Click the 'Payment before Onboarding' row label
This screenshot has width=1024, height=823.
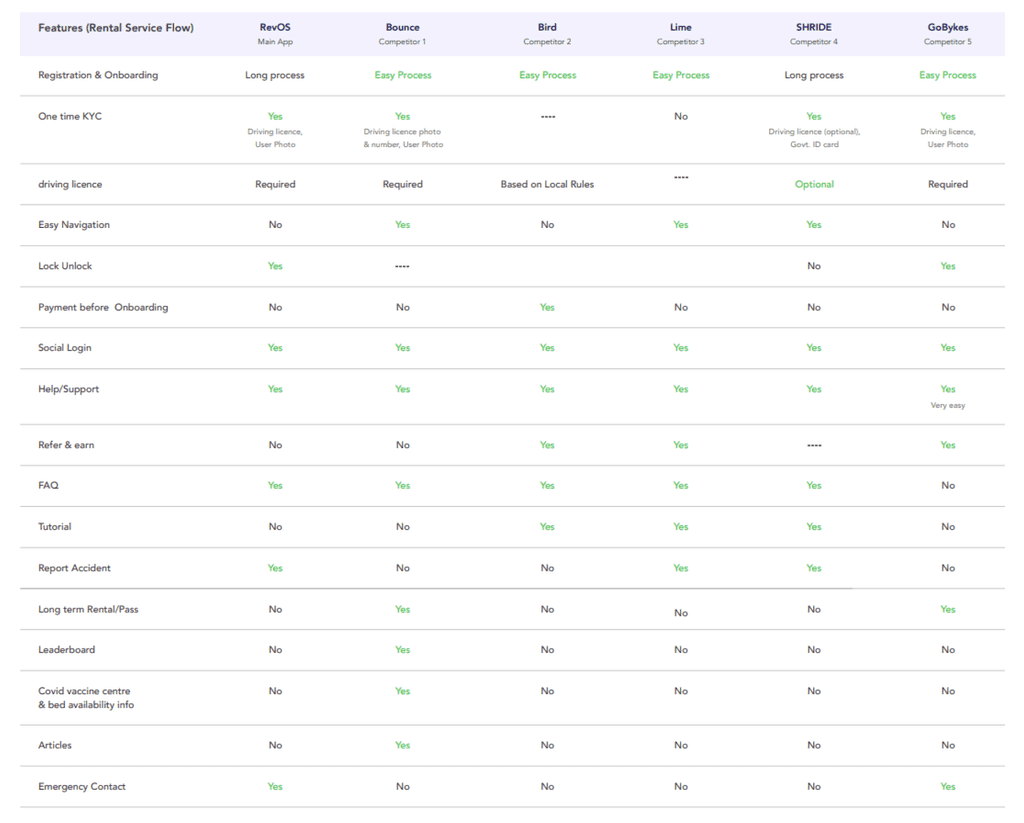tap(103, 307)
